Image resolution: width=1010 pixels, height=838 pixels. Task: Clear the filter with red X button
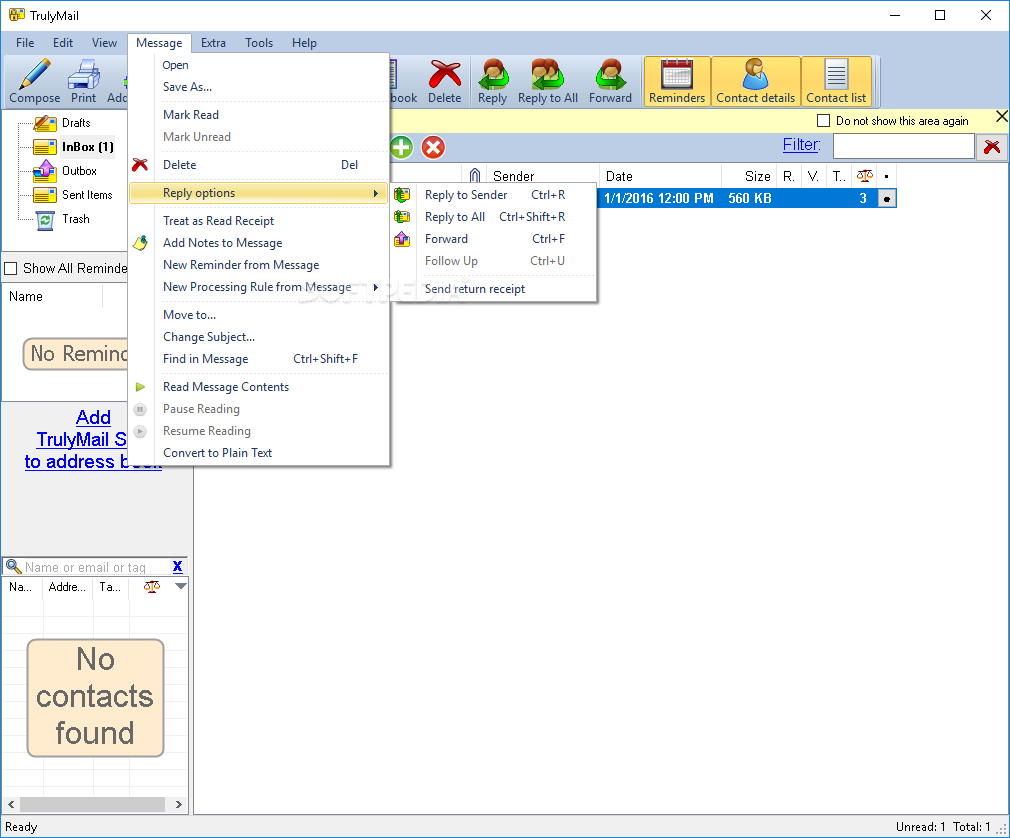pyautogui.click(x=992, y=147)
